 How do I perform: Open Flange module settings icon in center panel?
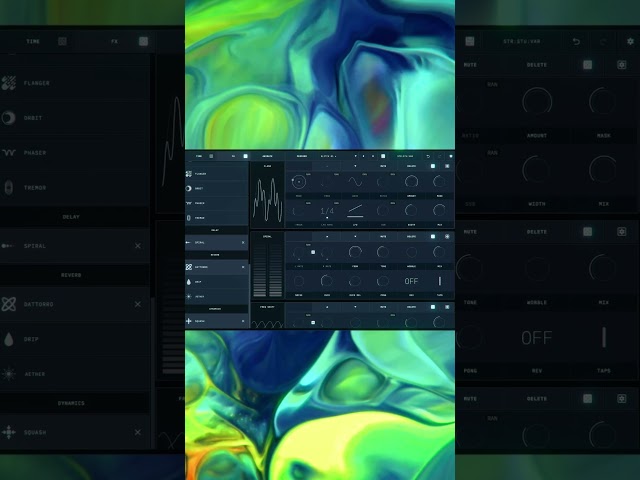447,166
